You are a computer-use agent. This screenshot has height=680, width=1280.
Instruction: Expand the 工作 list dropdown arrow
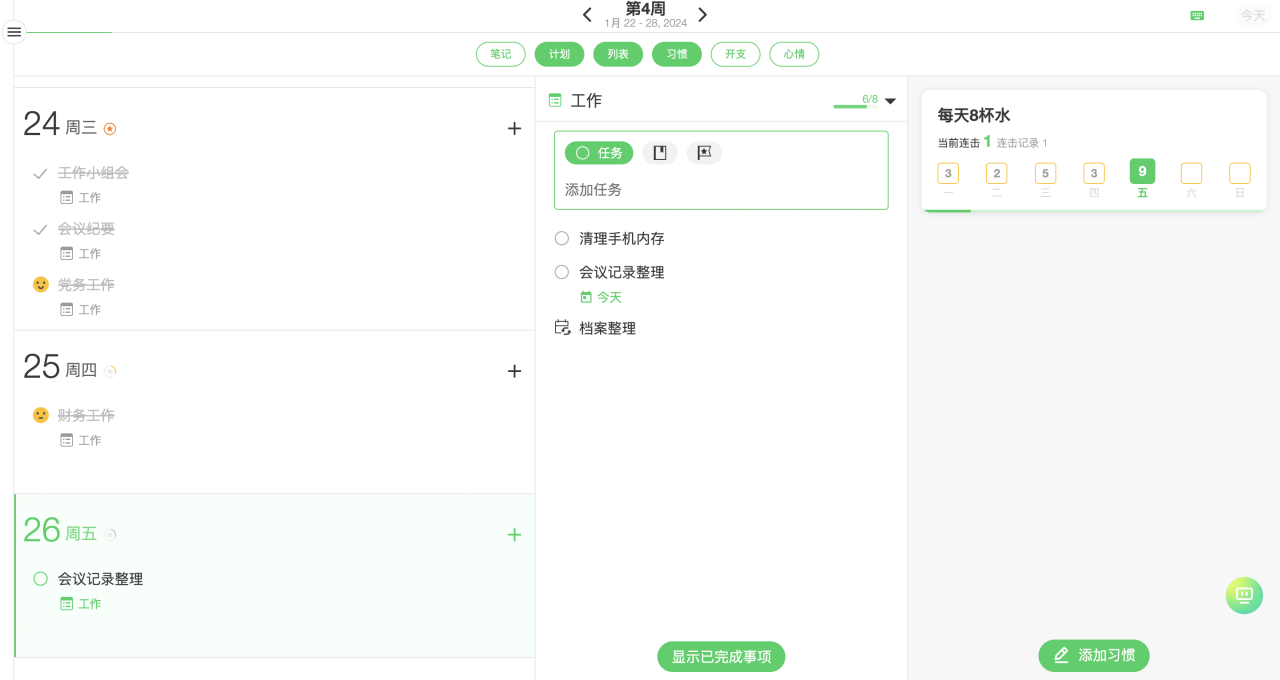click(x=890, y=101)
